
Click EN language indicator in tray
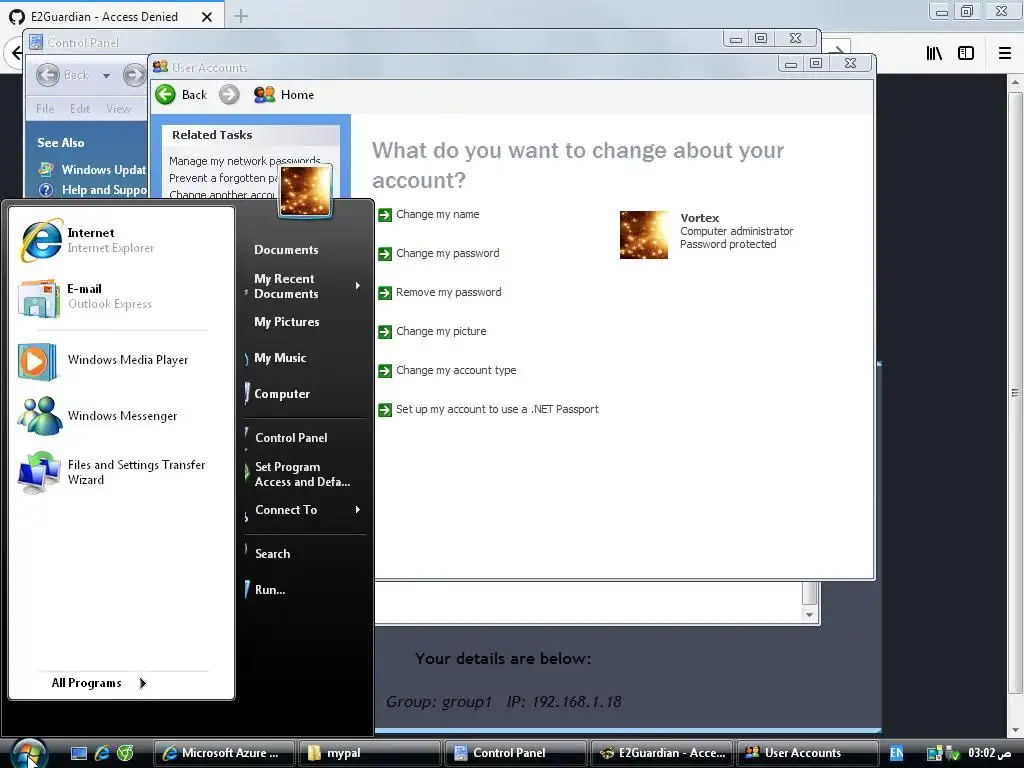pyautogui.click(x=896, y=753)
